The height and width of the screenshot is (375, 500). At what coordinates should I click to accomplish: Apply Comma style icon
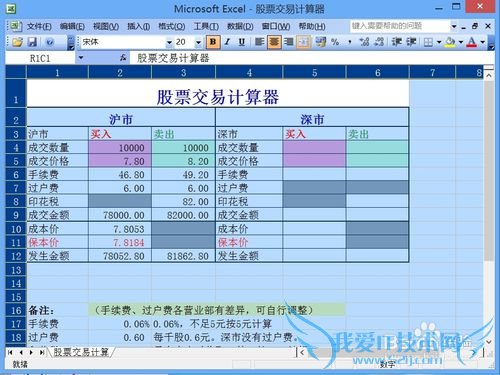350,42
